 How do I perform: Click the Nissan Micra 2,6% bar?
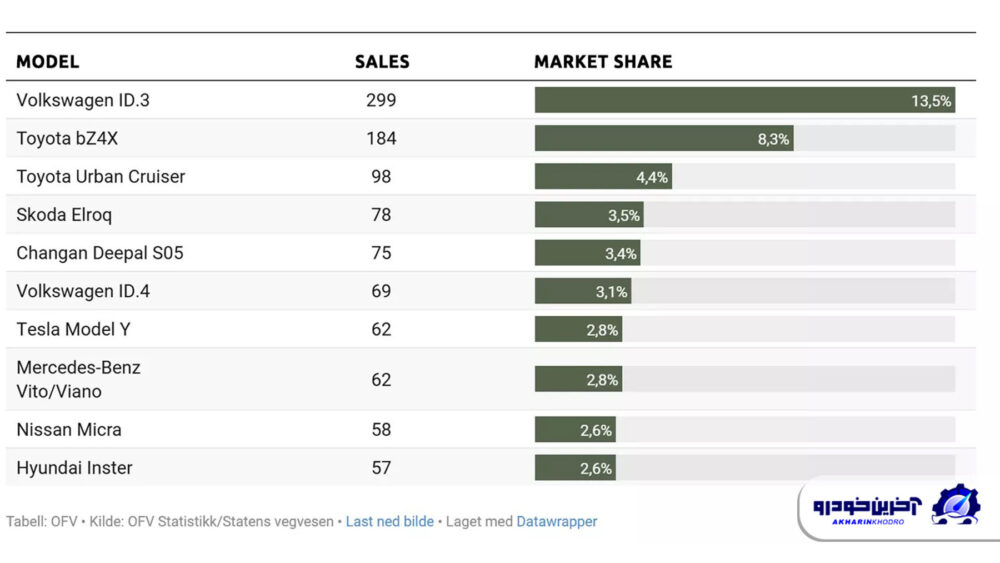(574, 430)
